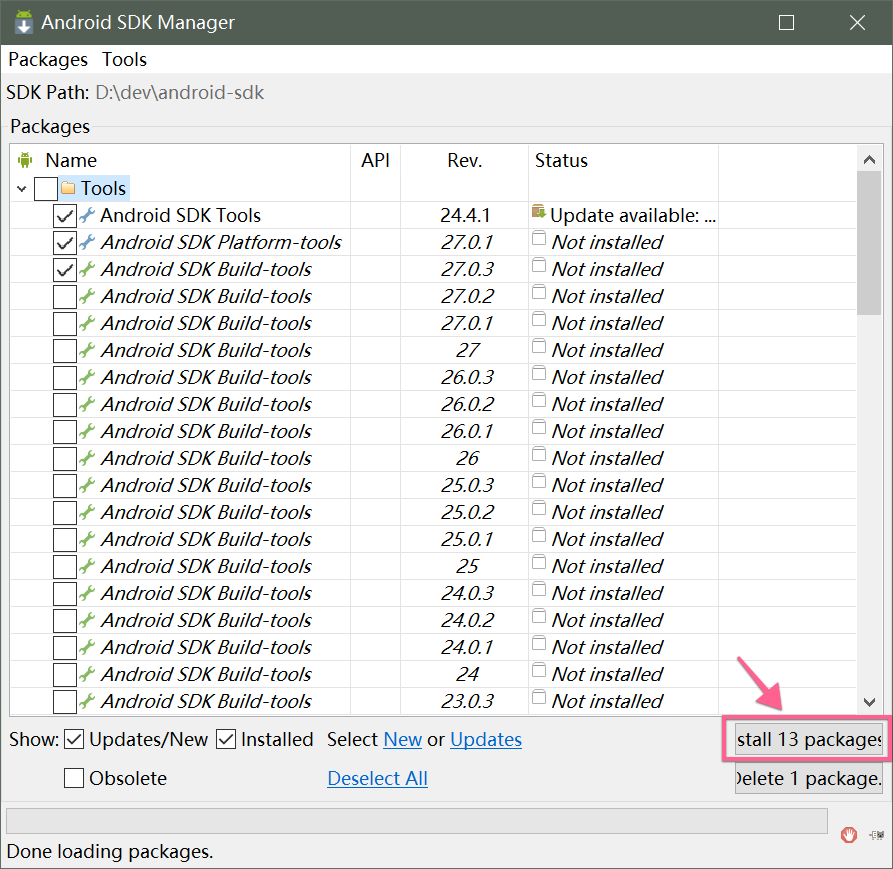Toggle the Installed show checkbox
The height and width of the screenshot is (869, 893).
pos(226,739)
